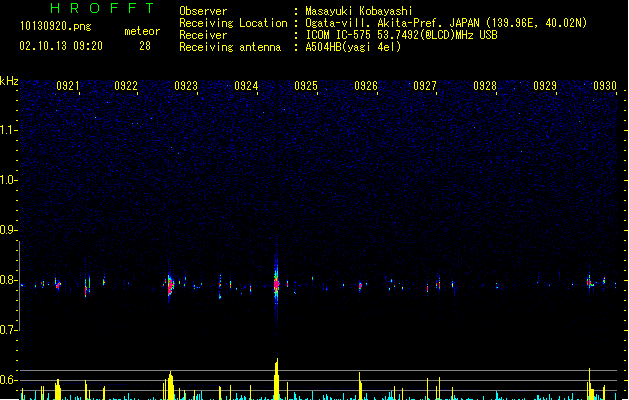Click the 0925 time marker
The width and height of the screenshot is (629, 400).
click(306, 85)
